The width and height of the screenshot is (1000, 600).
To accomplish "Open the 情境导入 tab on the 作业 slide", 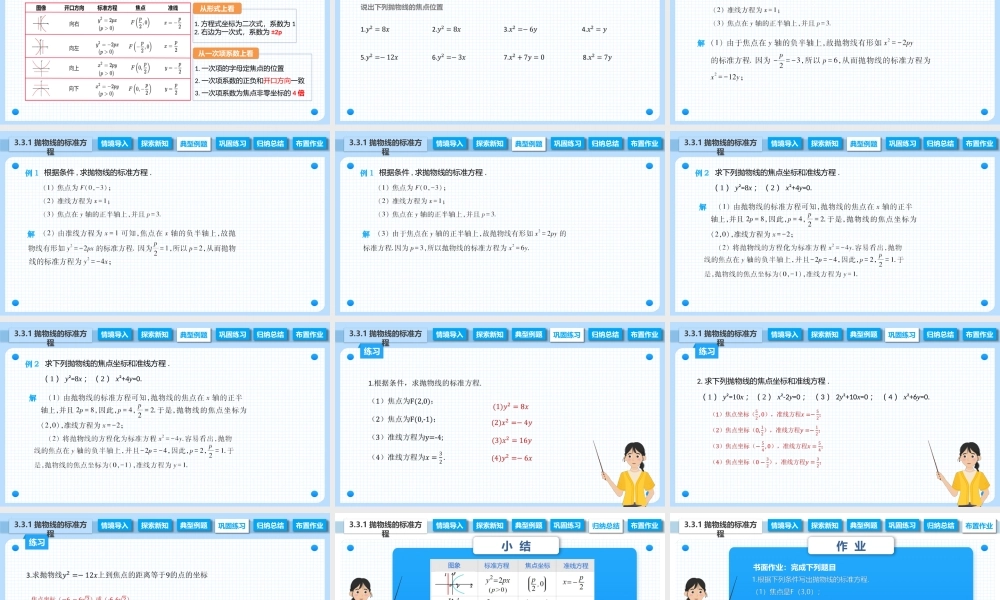I will (x=784, y=525).
